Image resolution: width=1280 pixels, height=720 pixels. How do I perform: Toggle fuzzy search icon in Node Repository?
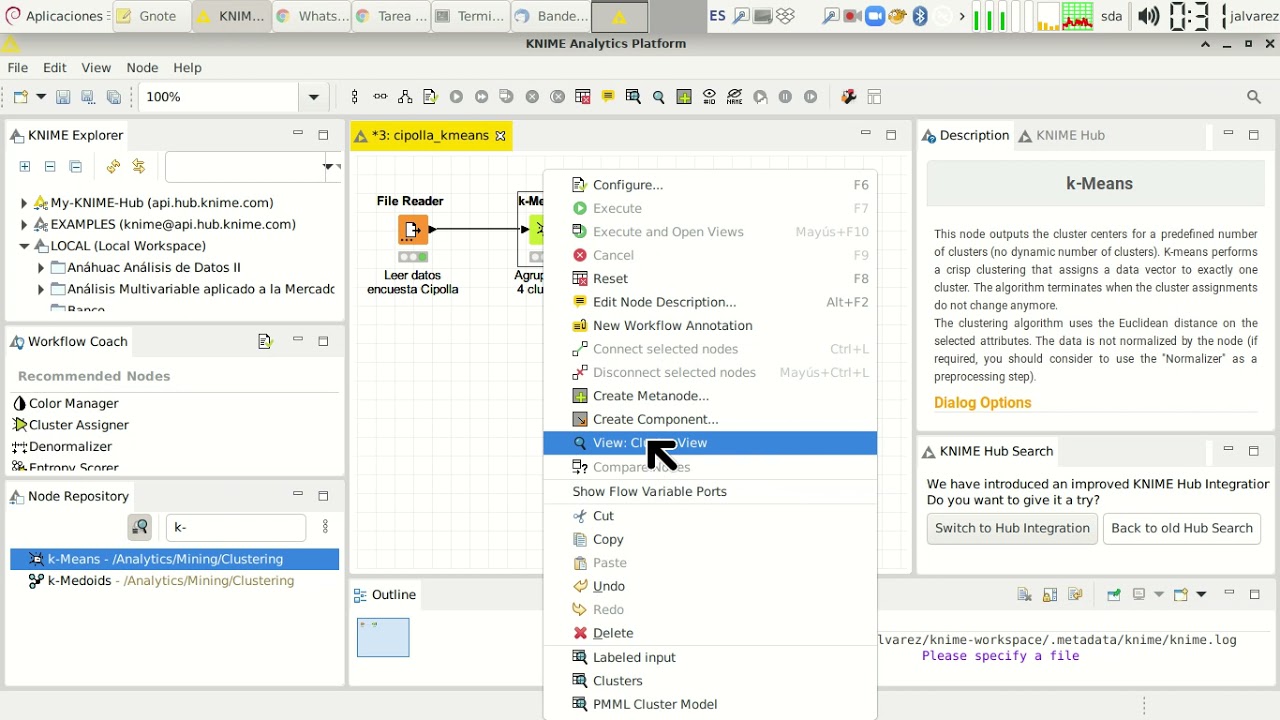tap(140, 527)
